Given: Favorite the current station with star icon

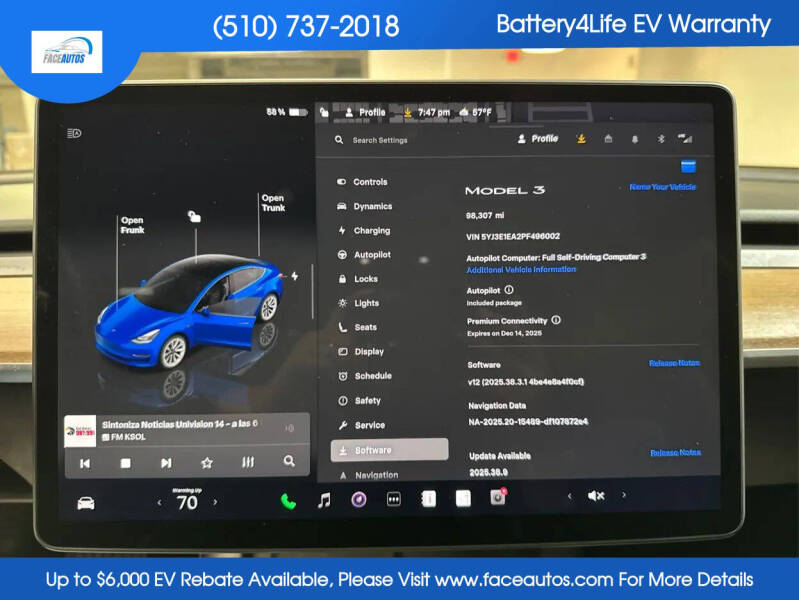Looking at the screenshot, I should (206, 463).
